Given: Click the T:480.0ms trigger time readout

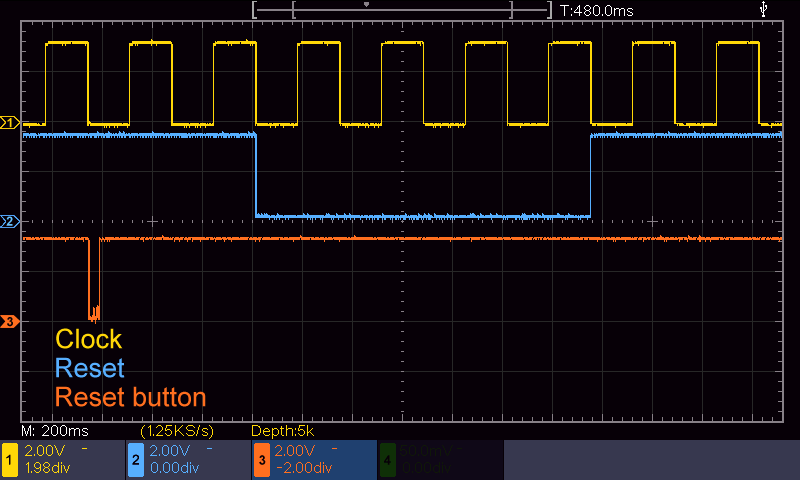Looking at the screenshot, I should click(x=597, y=10).
